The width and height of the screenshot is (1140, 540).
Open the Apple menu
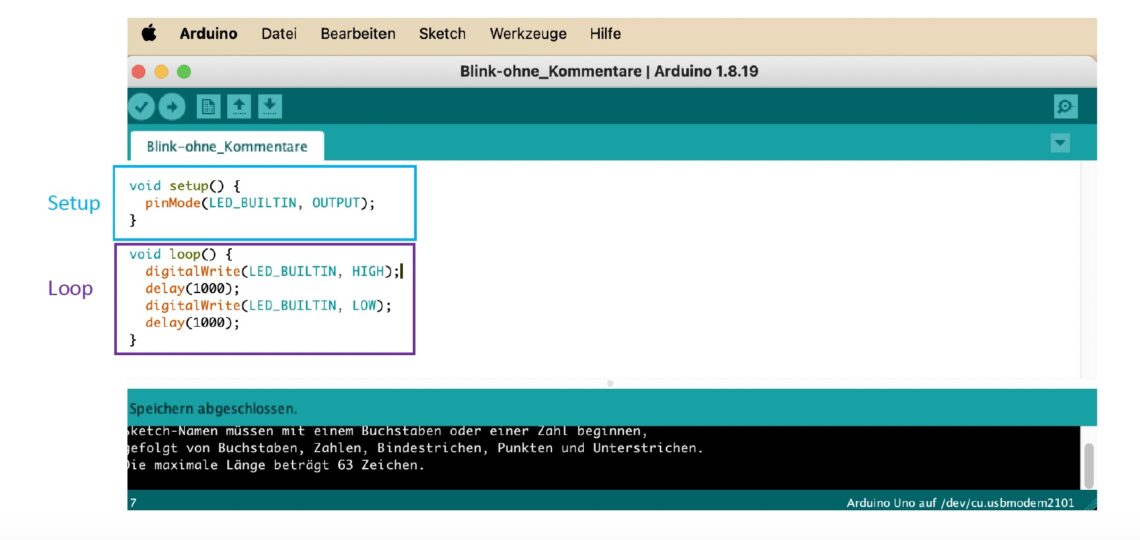click(149, 34)
